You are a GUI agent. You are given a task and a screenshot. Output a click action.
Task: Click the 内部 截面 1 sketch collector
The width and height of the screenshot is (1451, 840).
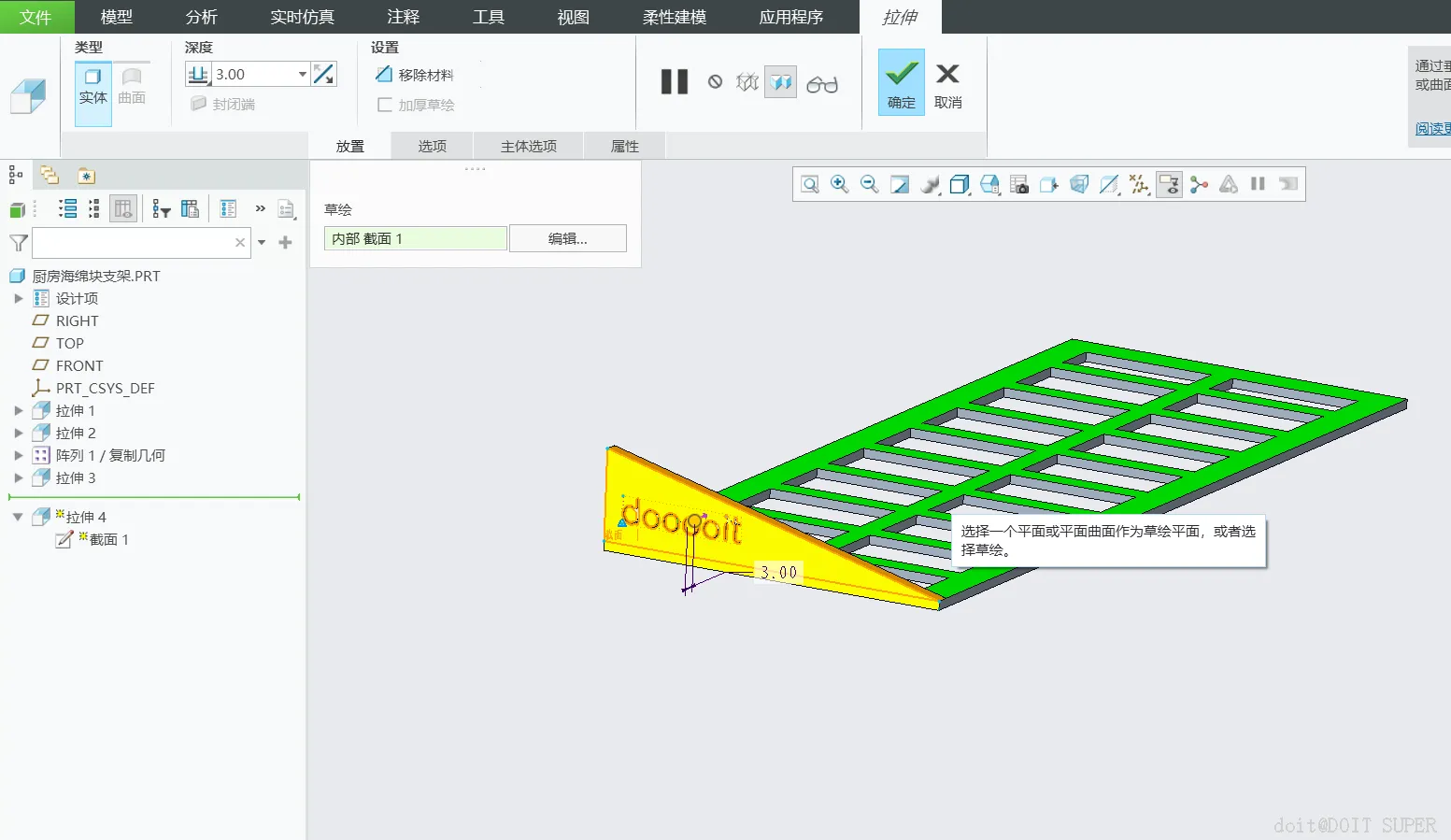pyautogui.click(x=415, y=239)
